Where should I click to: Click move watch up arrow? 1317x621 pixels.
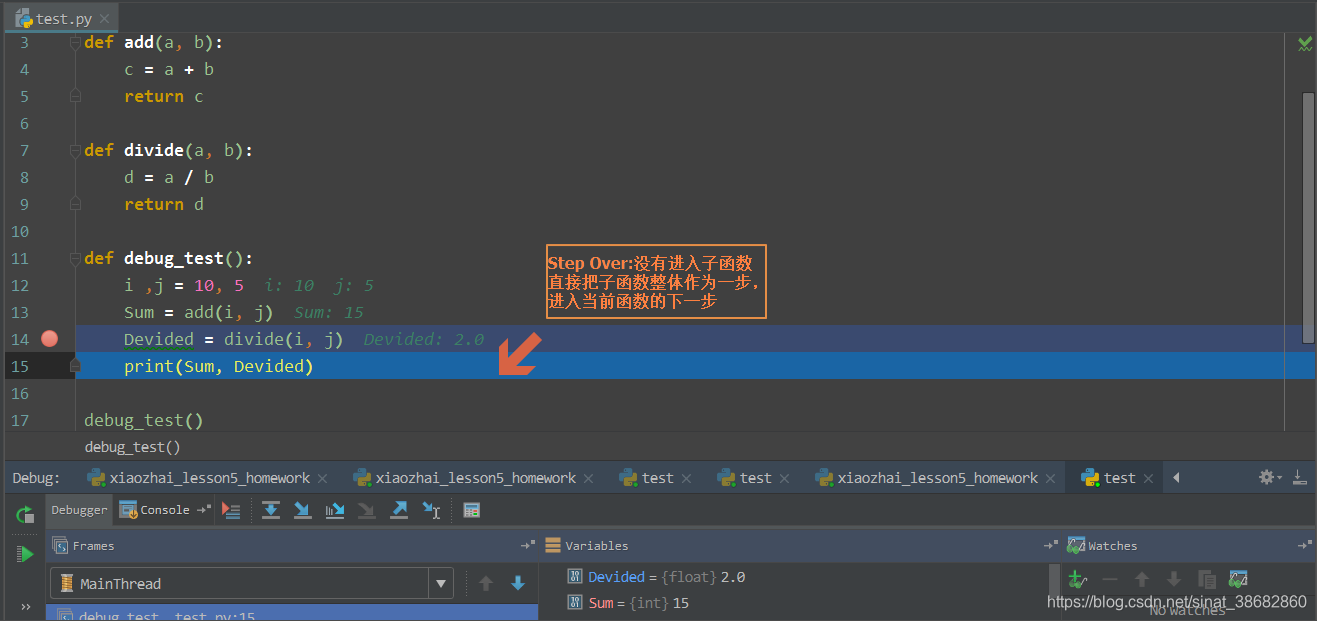click(x=1142, y=579)
